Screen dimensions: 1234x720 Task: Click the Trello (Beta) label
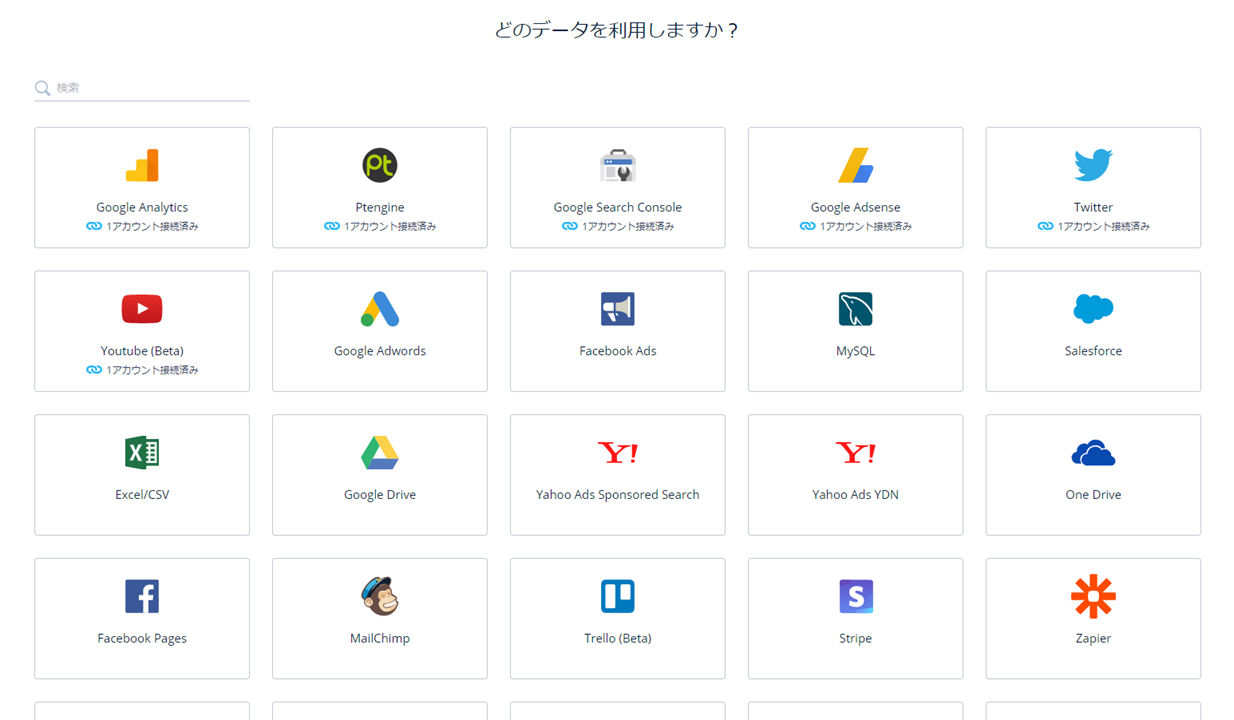(x=618, y=639)
